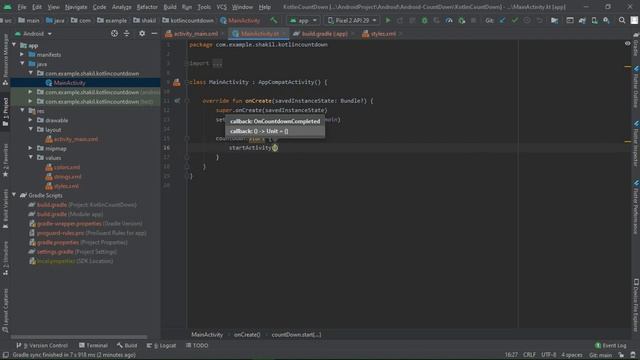Open the app run configuration dropdown

303,20
